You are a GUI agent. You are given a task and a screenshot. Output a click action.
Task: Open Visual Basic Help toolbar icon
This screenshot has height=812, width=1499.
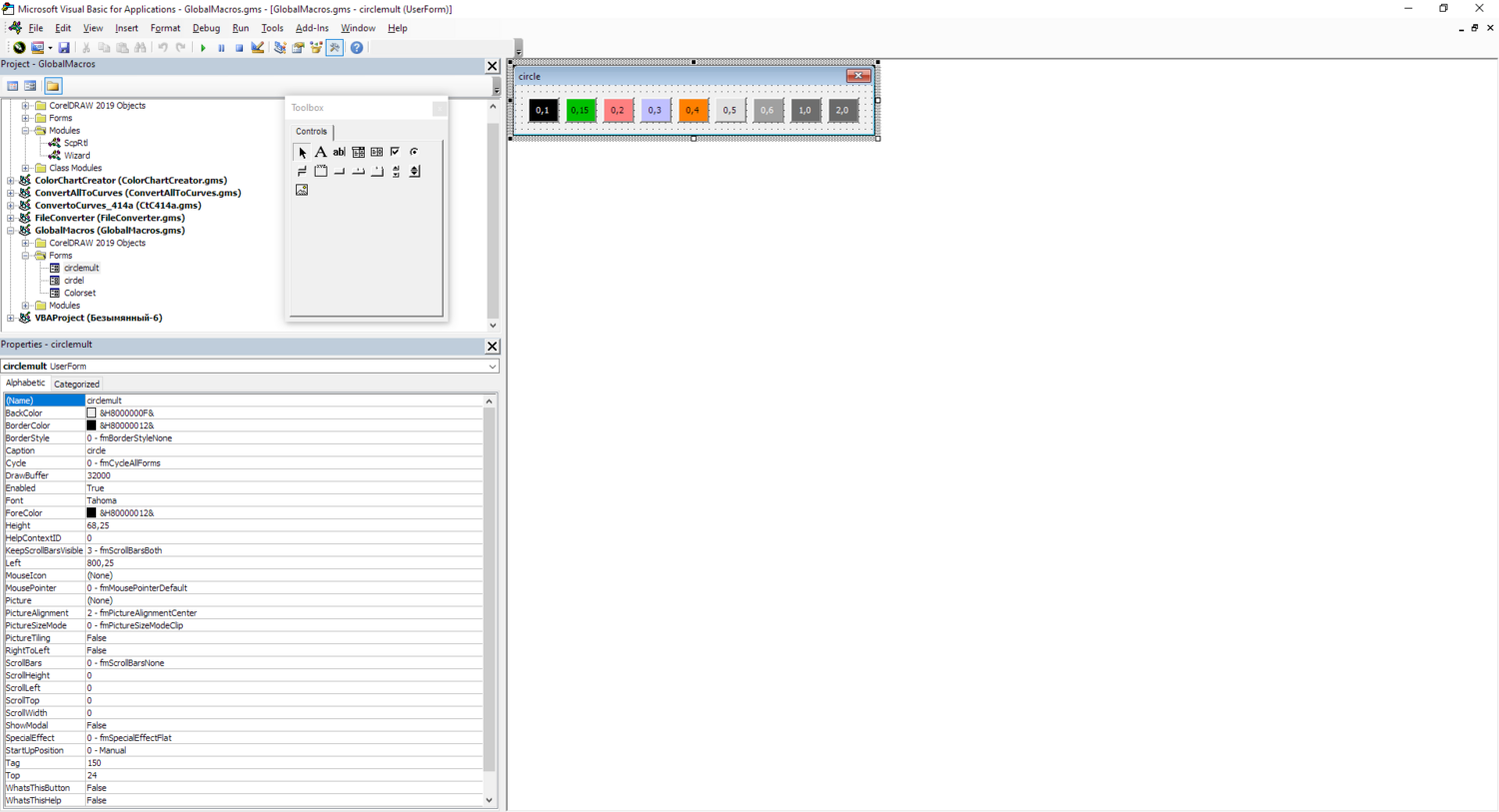click(357, 48)
